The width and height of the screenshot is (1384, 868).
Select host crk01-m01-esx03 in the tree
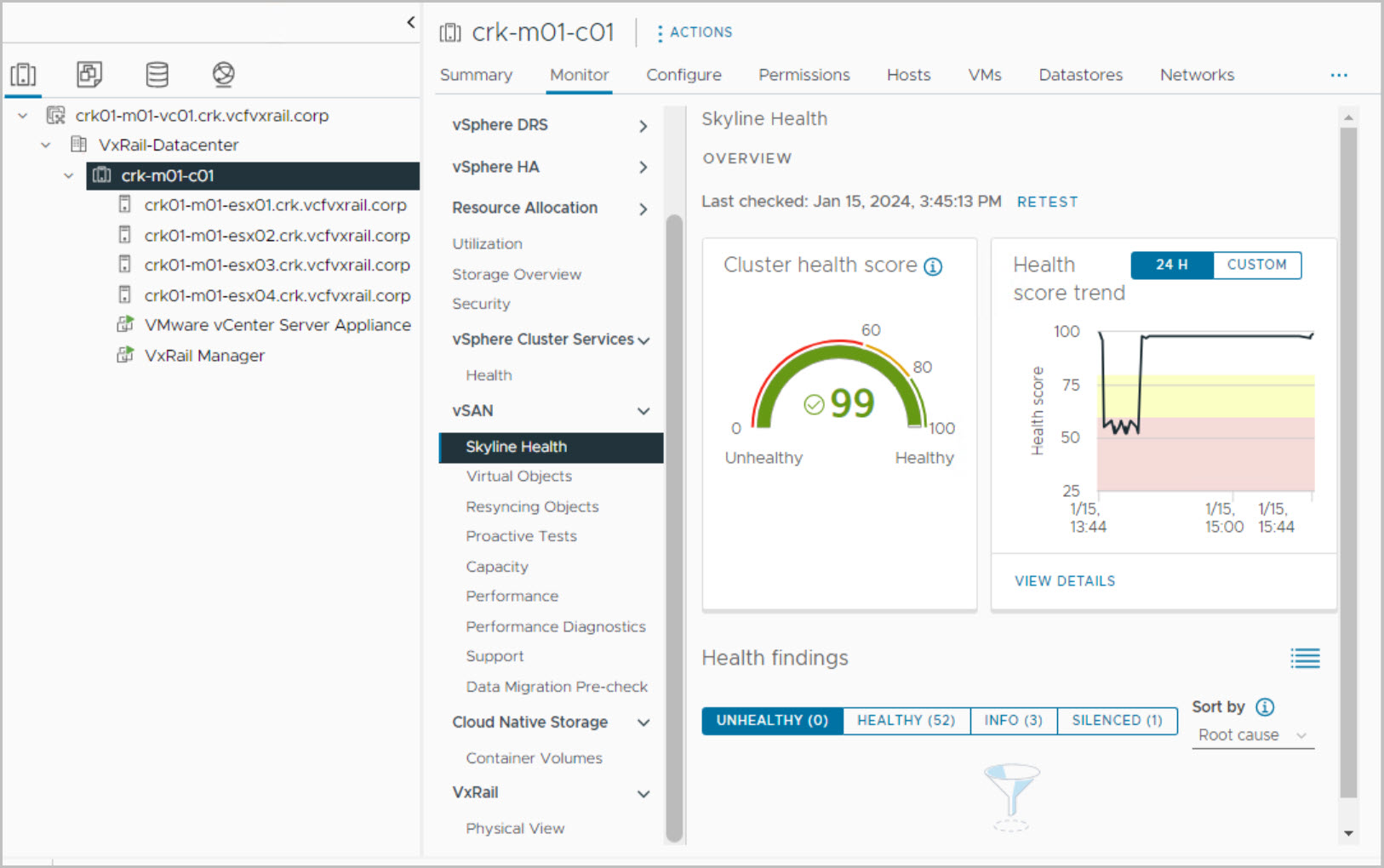point(277,266)
